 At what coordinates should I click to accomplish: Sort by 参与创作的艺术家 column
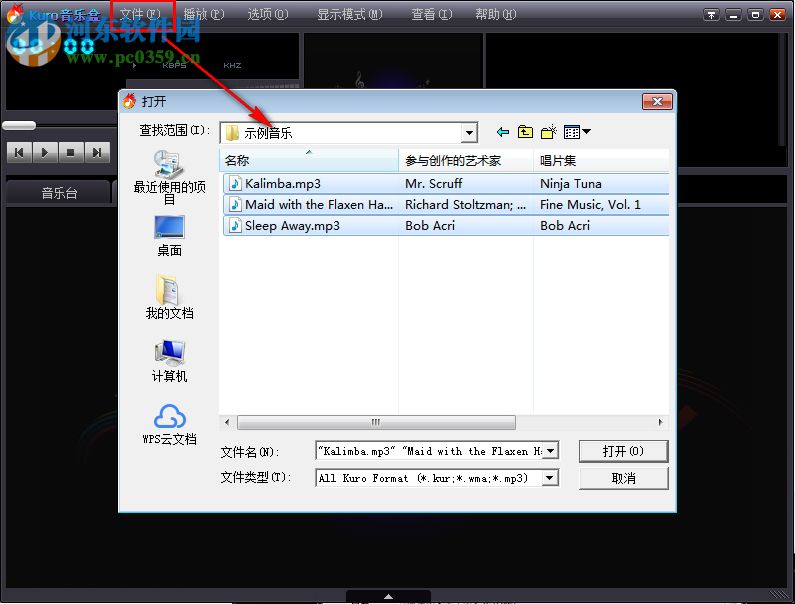466,161
